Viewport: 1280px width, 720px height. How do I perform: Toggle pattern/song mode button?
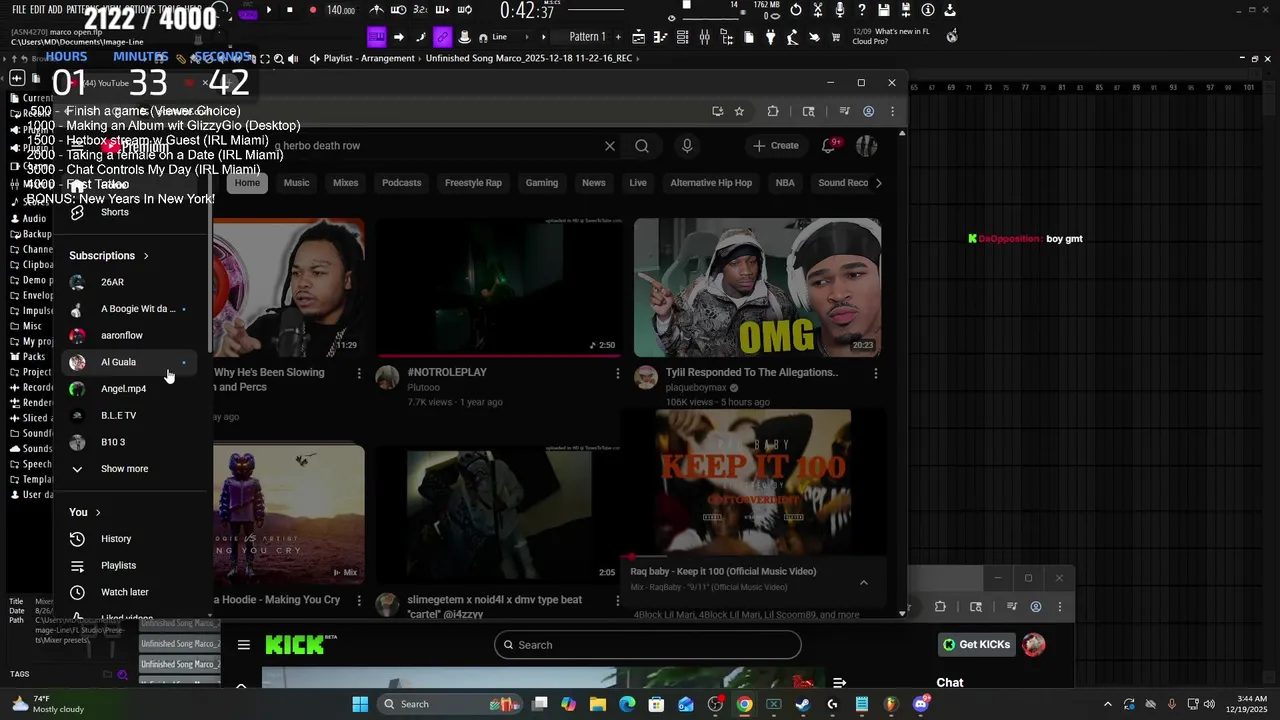tap(247, 10)
